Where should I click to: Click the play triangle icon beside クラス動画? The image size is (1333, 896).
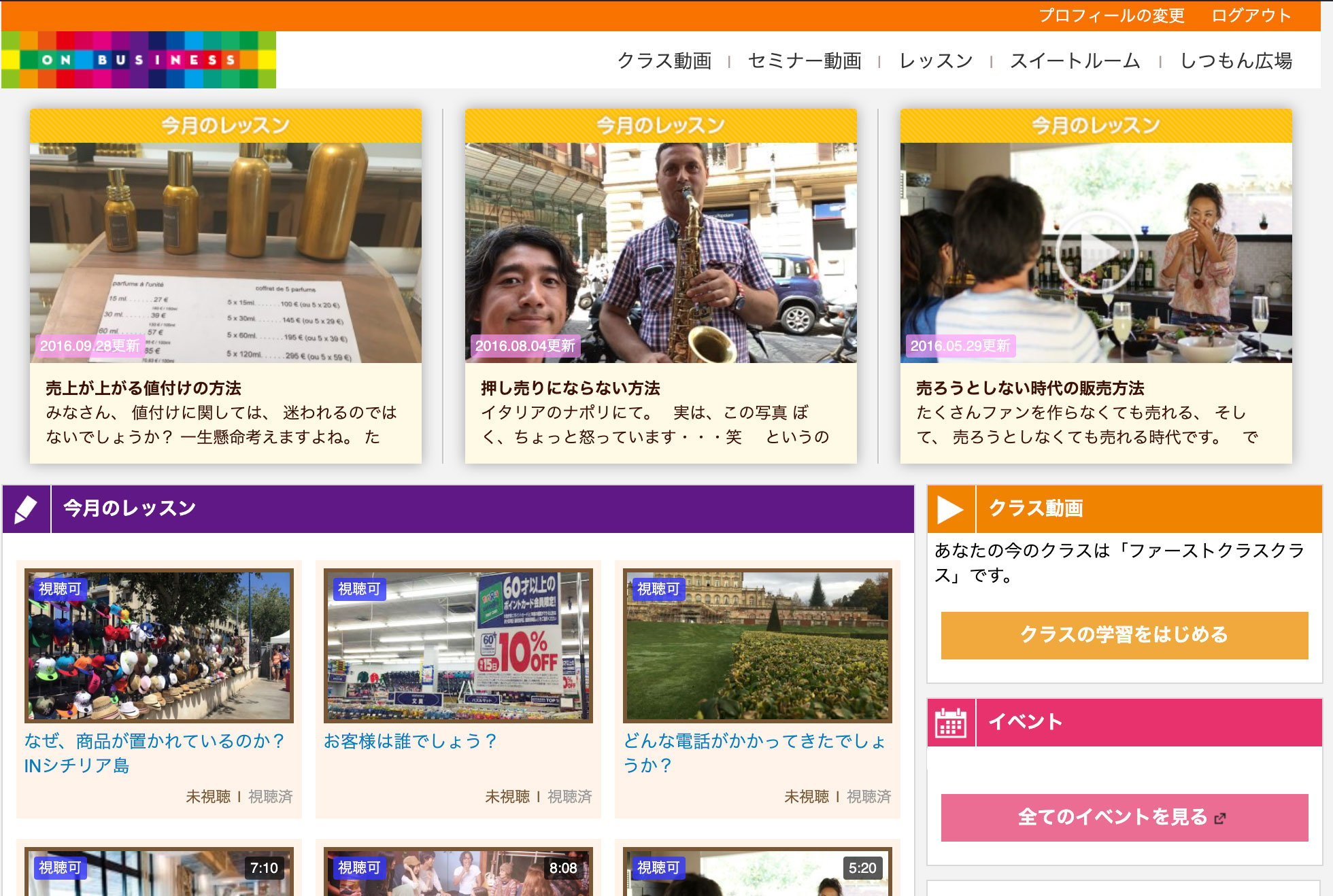pyautogui.click(x=951, y=509)
